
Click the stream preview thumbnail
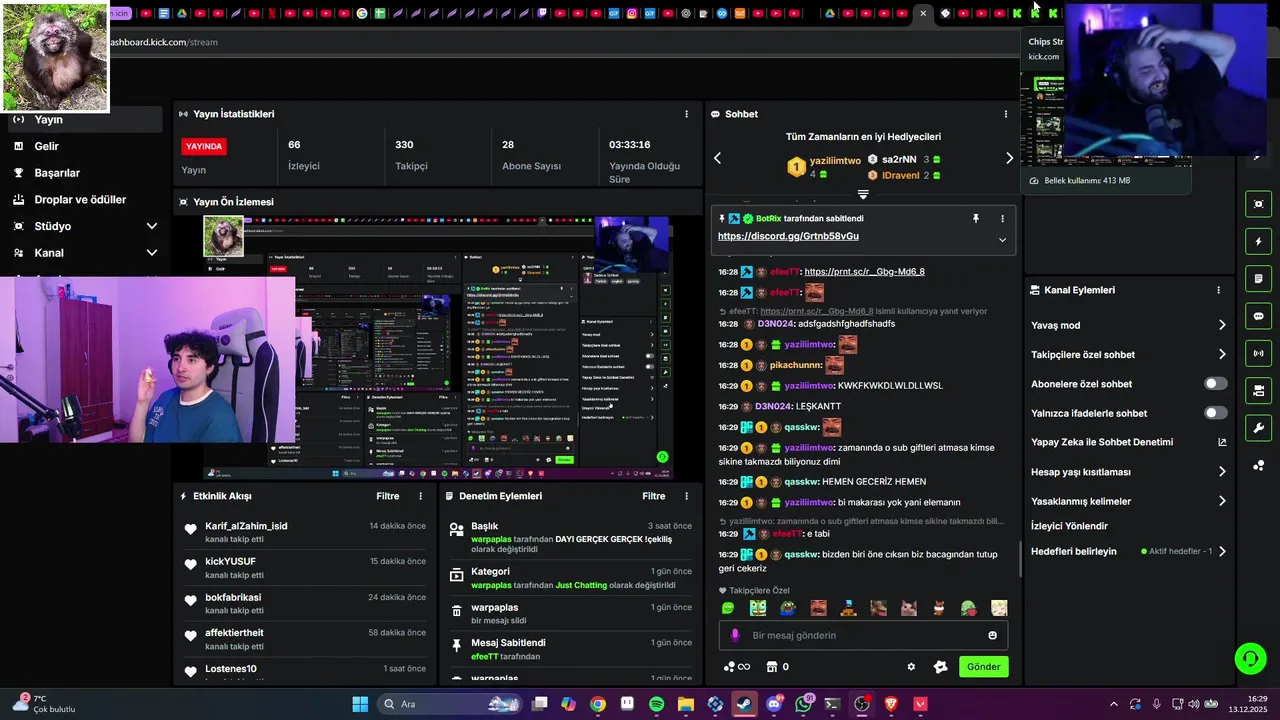437,348
